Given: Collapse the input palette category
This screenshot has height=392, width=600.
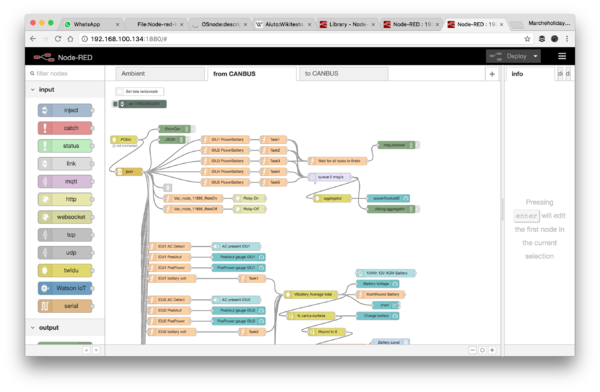Looking at the screenshot, I should 33,90.
